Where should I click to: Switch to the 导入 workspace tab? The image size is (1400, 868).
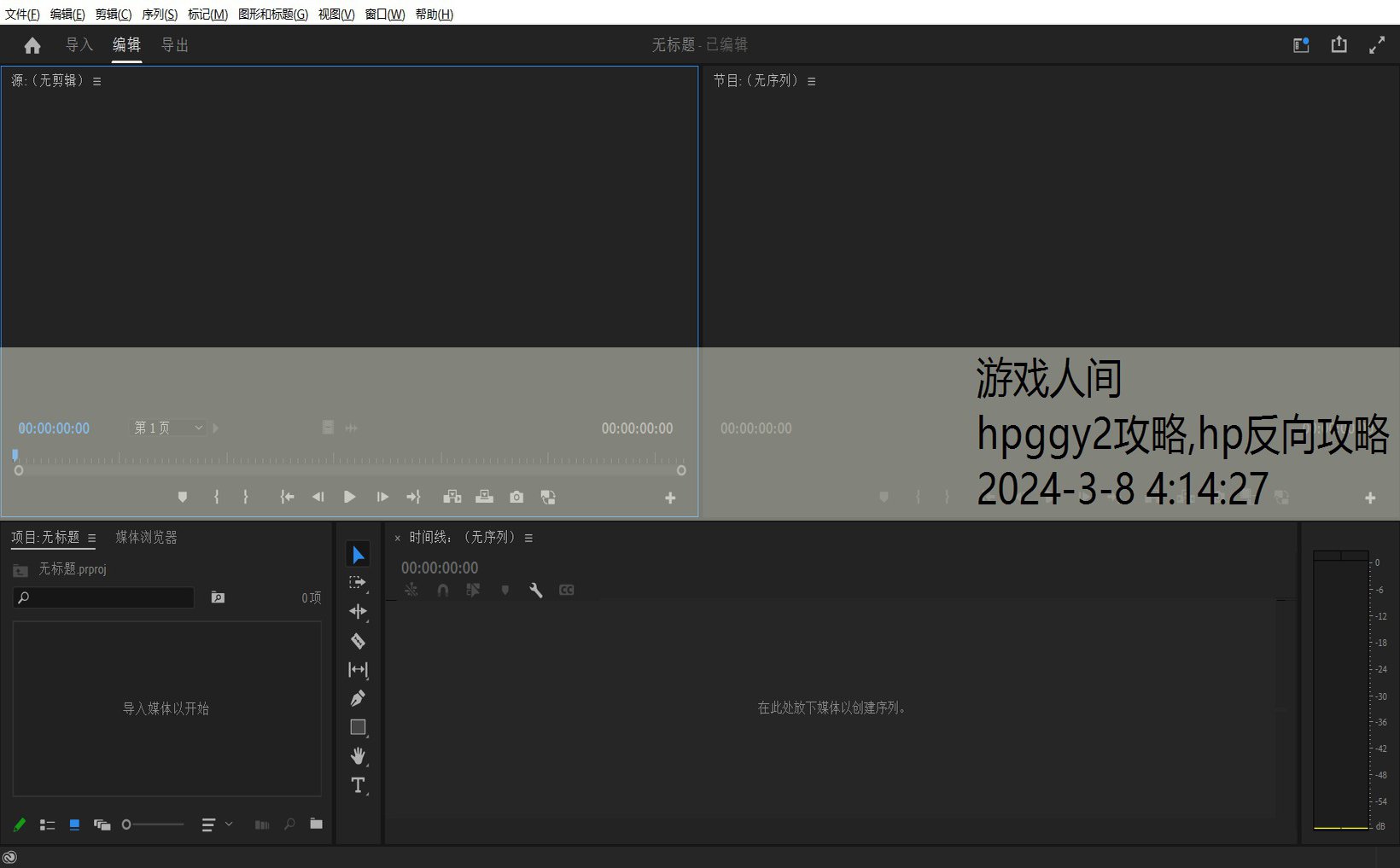click(79, 44)
